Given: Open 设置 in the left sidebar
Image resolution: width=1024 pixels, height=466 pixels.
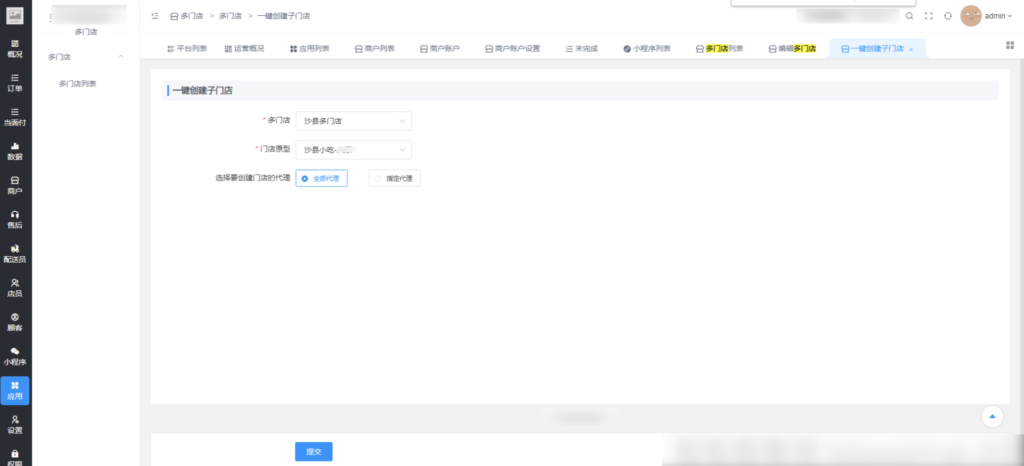Looking at the screenshot, I should pos(14,425).
